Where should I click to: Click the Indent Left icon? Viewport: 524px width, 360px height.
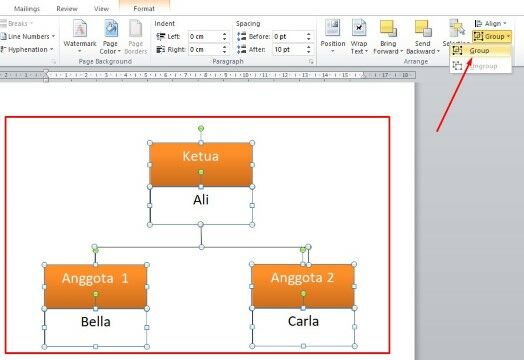161,36
